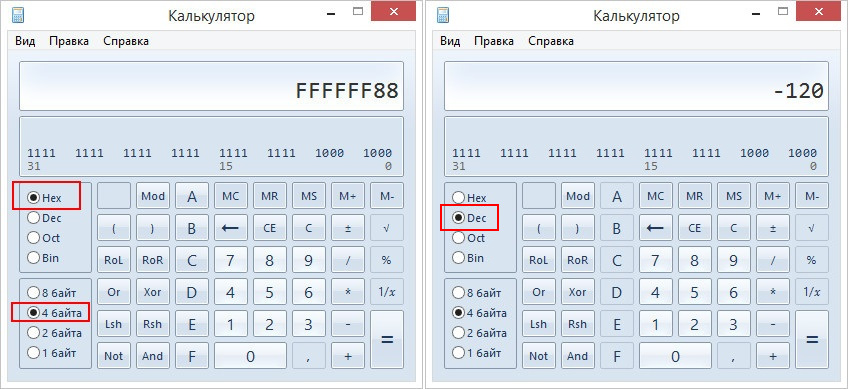Open Вид menu in right calculator
The height and width of the screenshot is (389, 849).
450,41
